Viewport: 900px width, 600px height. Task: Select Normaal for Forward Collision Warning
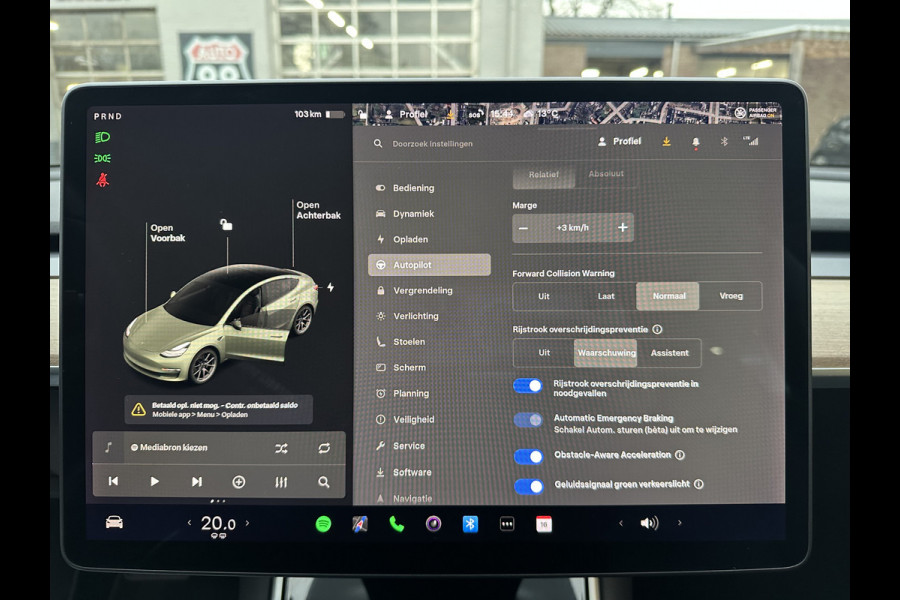coord(667,296)
